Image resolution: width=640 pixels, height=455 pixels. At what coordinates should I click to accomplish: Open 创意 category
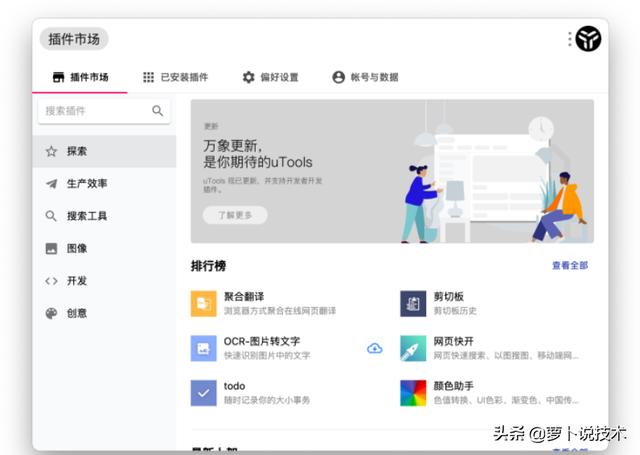point(104,313)
